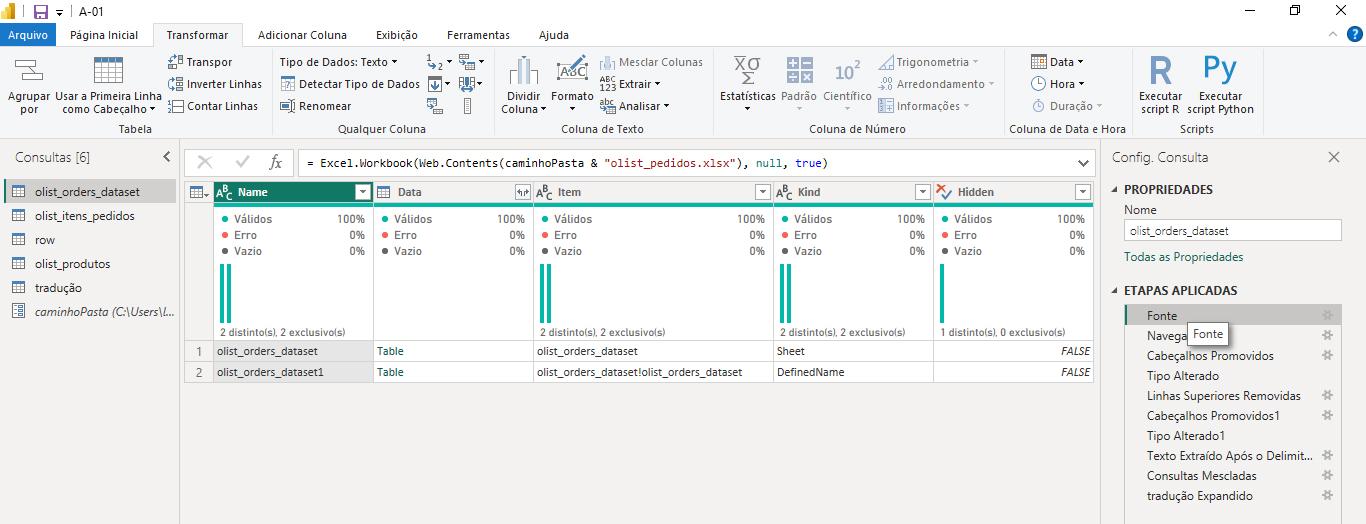Click Detectar Tipo de Dados
Image resolution: width=1366 pixels, height=524 pixels.
click(350, 84)
